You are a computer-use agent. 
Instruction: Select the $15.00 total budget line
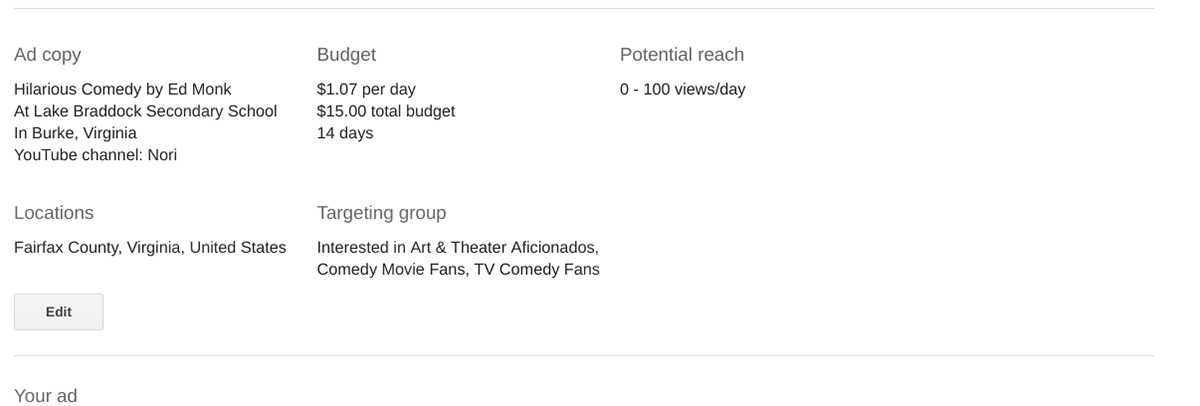(386, 111)
